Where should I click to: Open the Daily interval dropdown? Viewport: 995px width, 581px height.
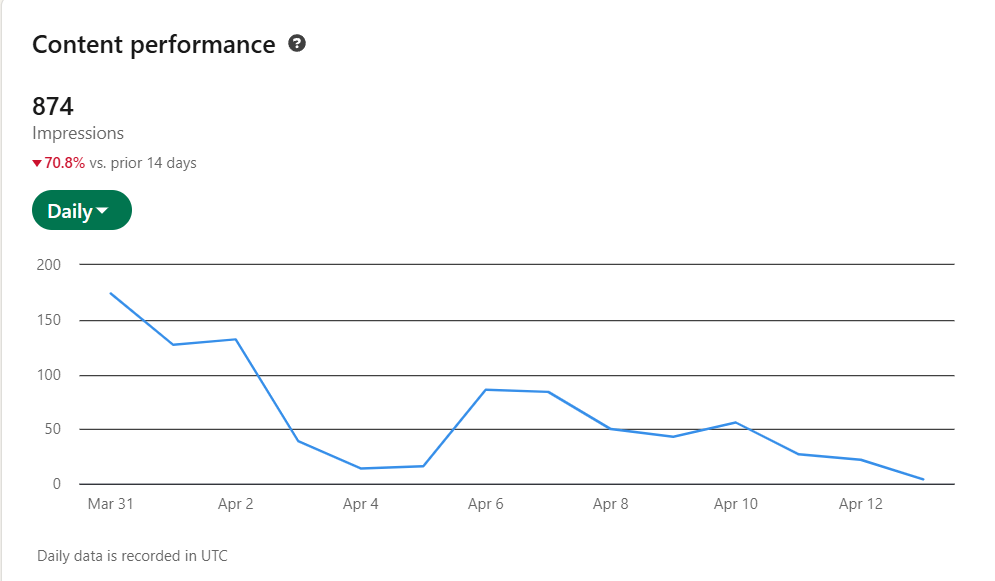coord(81,211)
